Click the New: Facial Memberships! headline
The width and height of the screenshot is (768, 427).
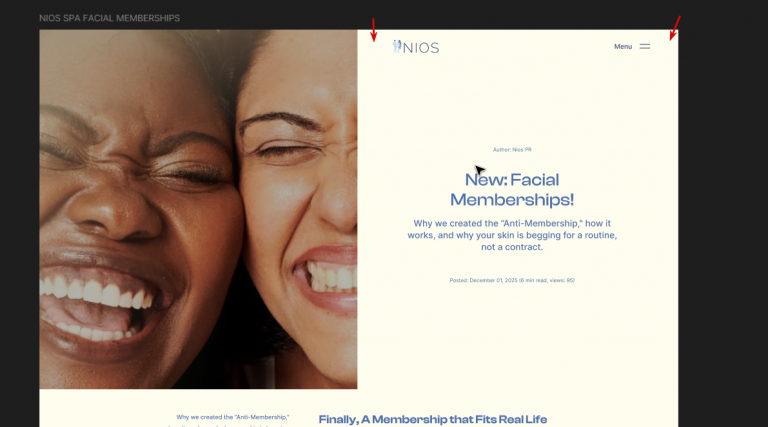pos(512,190)
